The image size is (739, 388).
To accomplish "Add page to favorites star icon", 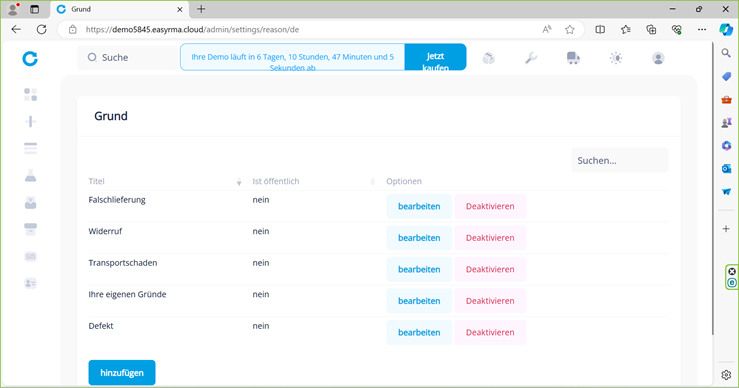I will (570, 29).
